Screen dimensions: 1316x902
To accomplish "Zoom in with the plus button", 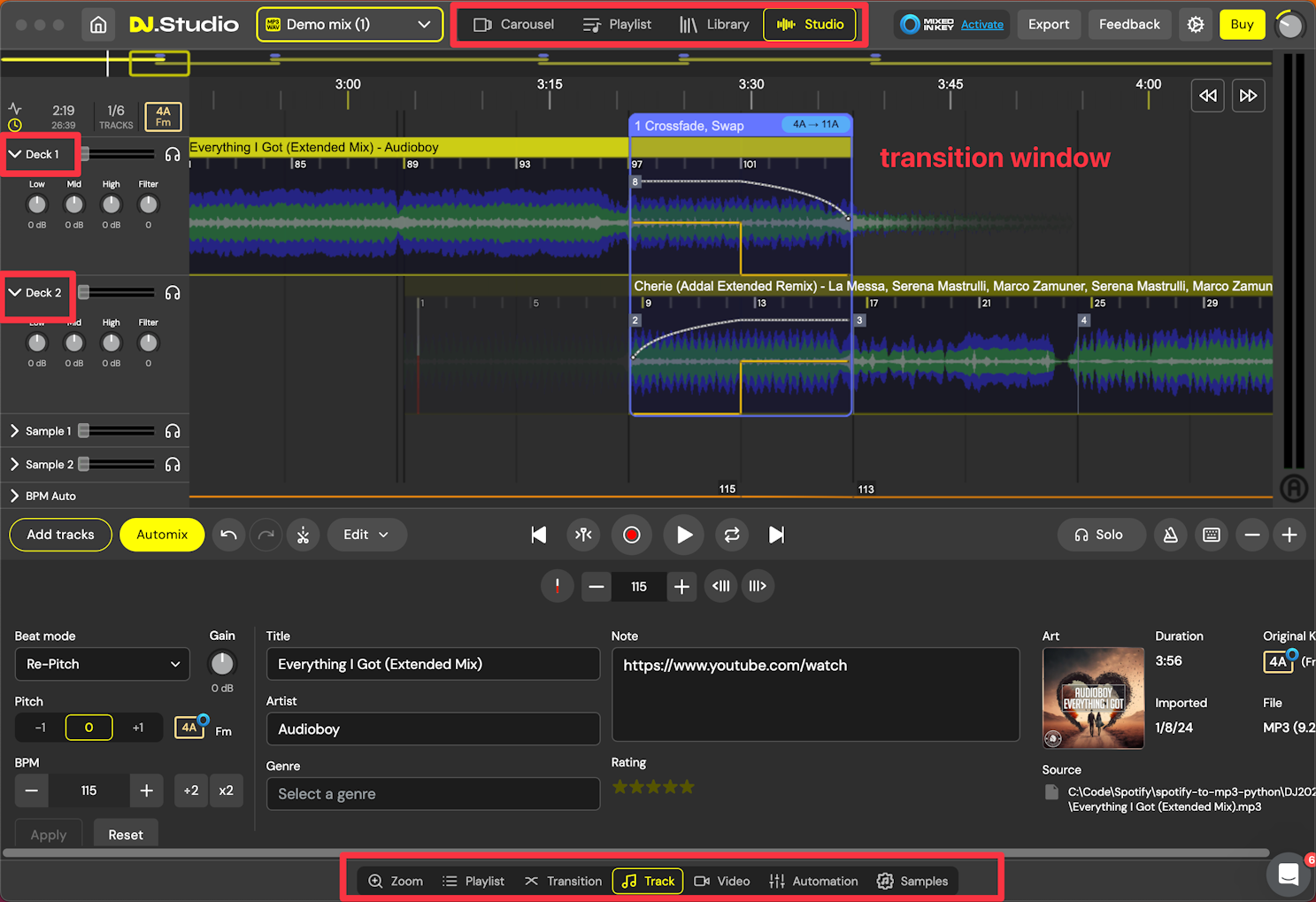I will (x=1289, y=535).
